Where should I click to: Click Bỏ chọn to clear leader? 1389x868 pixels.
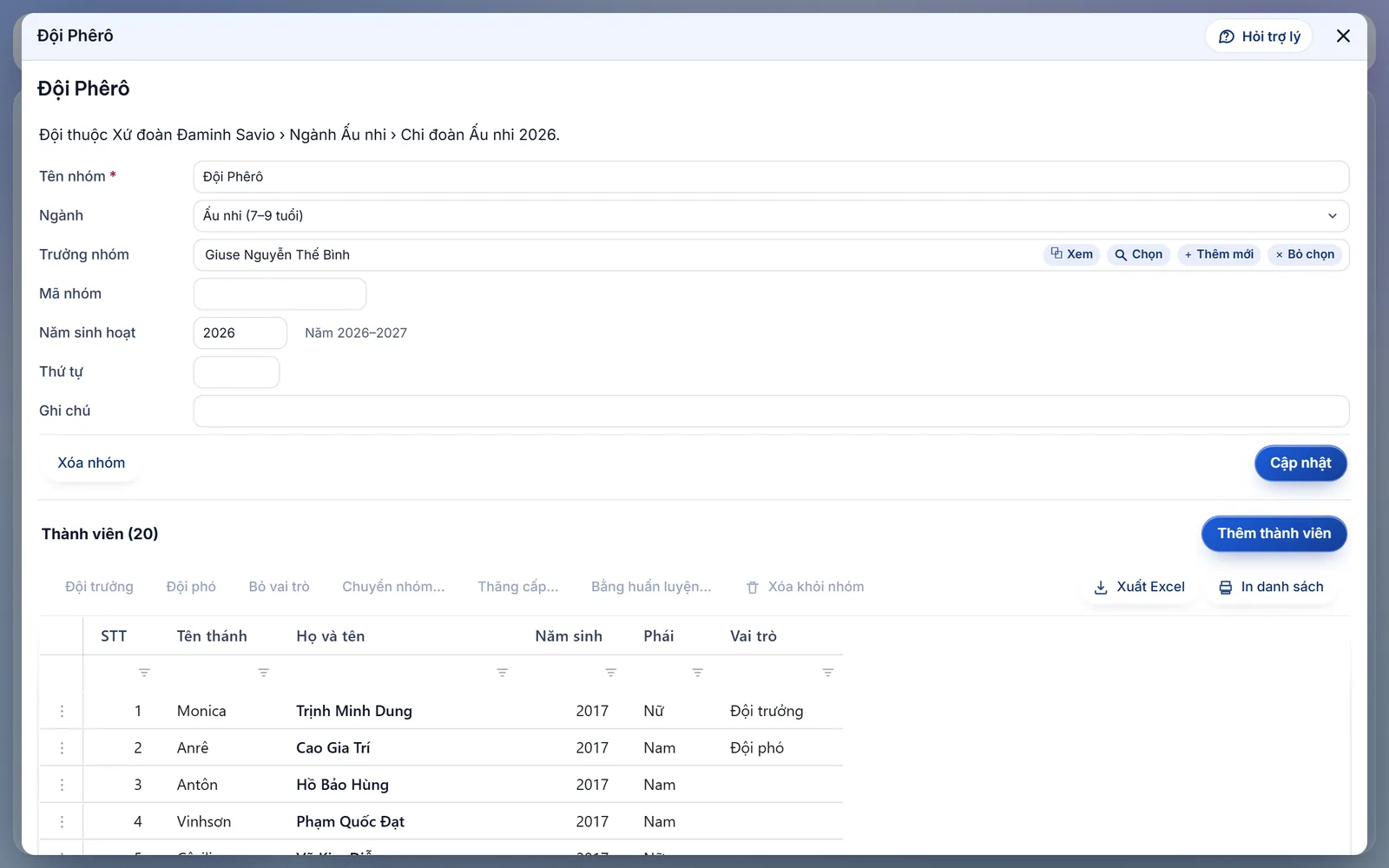tap(1305, 254)
